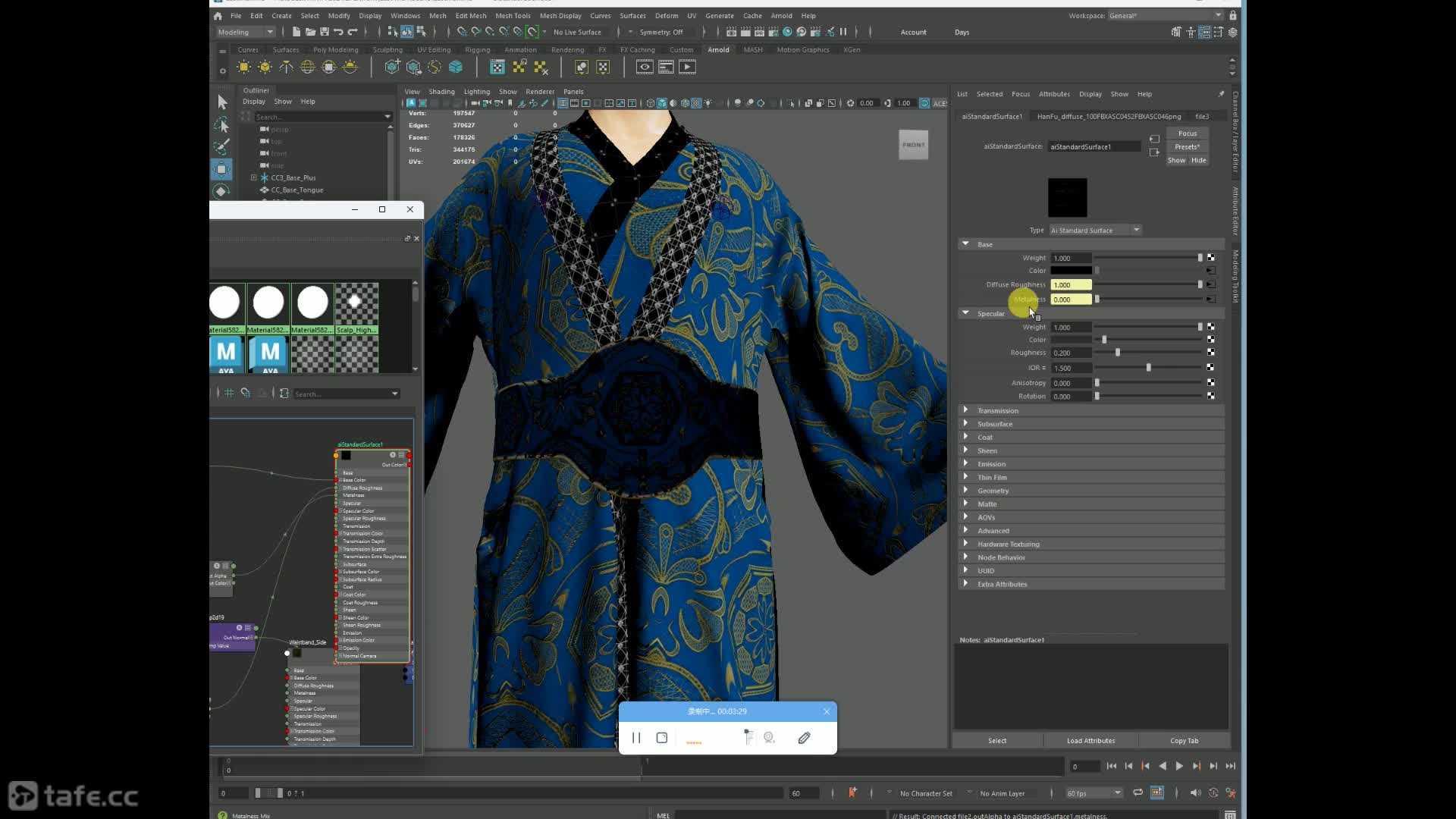This screenshot has width=1456, height=819.
Task: Click the Undo arrow icon
Action: (x=338, y=32)
